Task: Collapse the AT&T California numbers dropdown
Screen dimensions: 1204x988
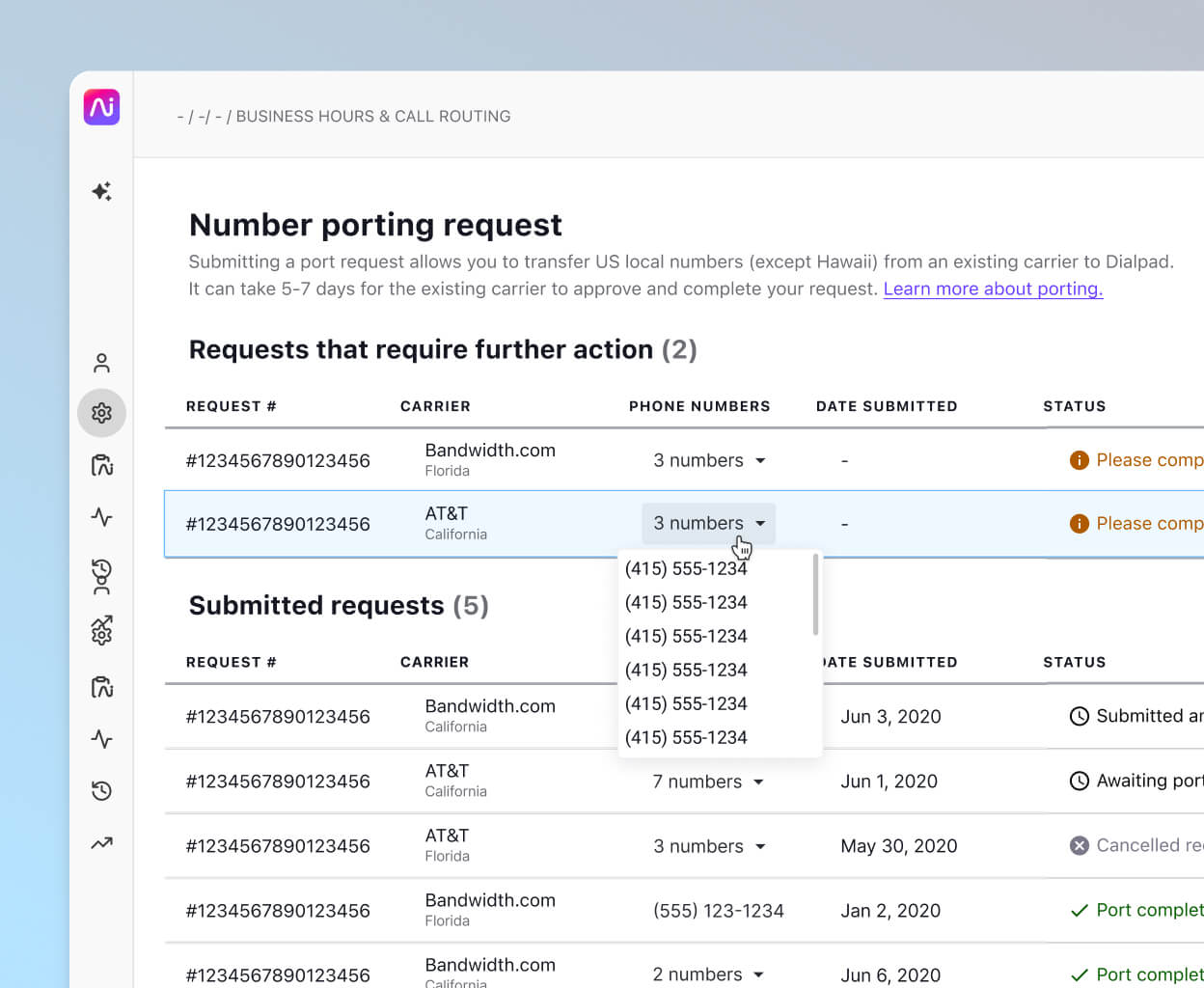Action: pyautogui.click(x=709, y=523)
